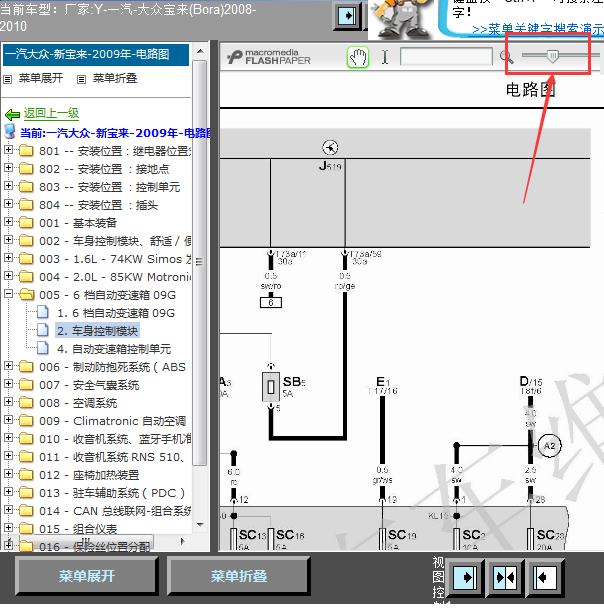Click the green back arrow icon
This screenshot has height=613, width=604.
pyautogui.click(x=13, y=115)
